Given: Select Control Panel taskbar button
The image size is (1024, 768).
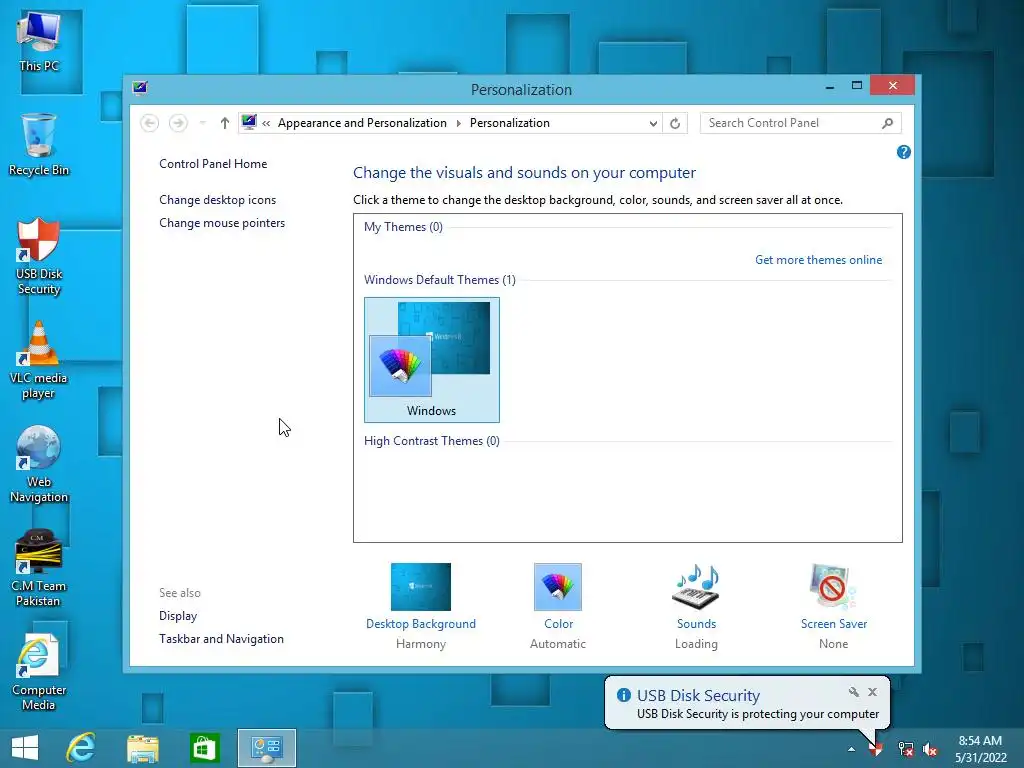Looking at the screenshot, I should click(x=266, y=748).
